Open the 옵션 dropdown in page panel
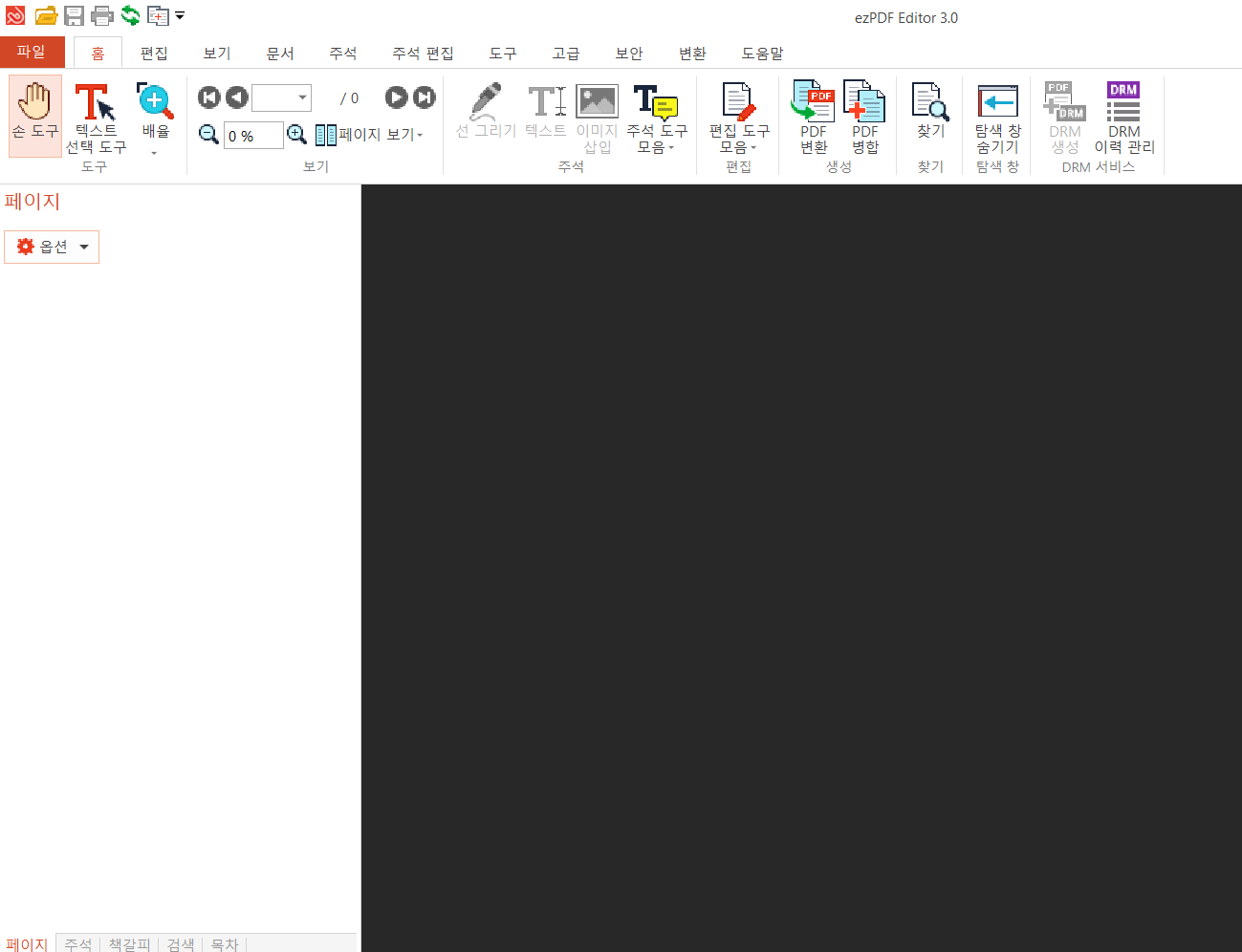The image size is (1242, 952). pyautogui.click(x=52, y=247)
